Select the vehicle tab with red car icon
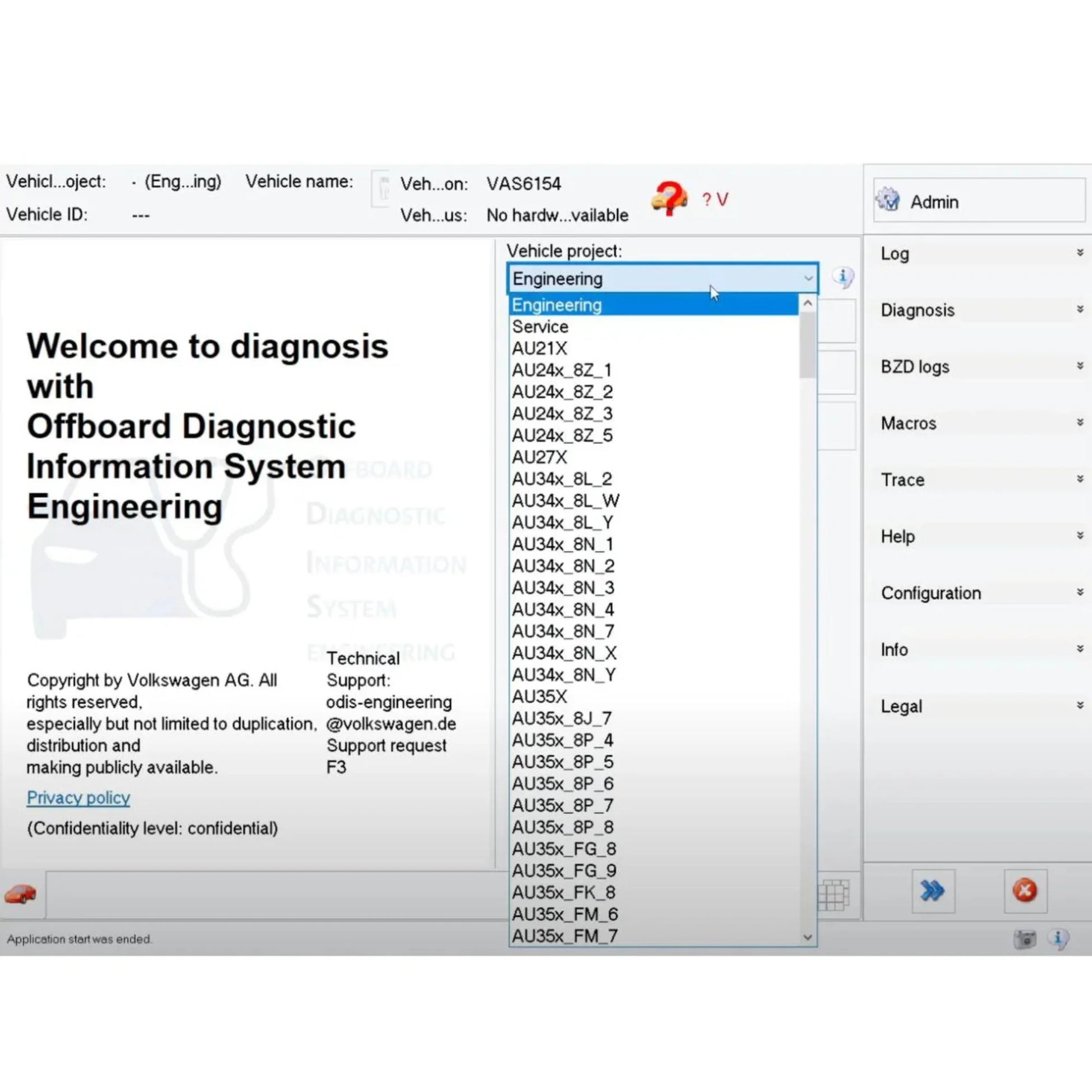This screenshot has width=1092, height=1092. pos(21,895)
